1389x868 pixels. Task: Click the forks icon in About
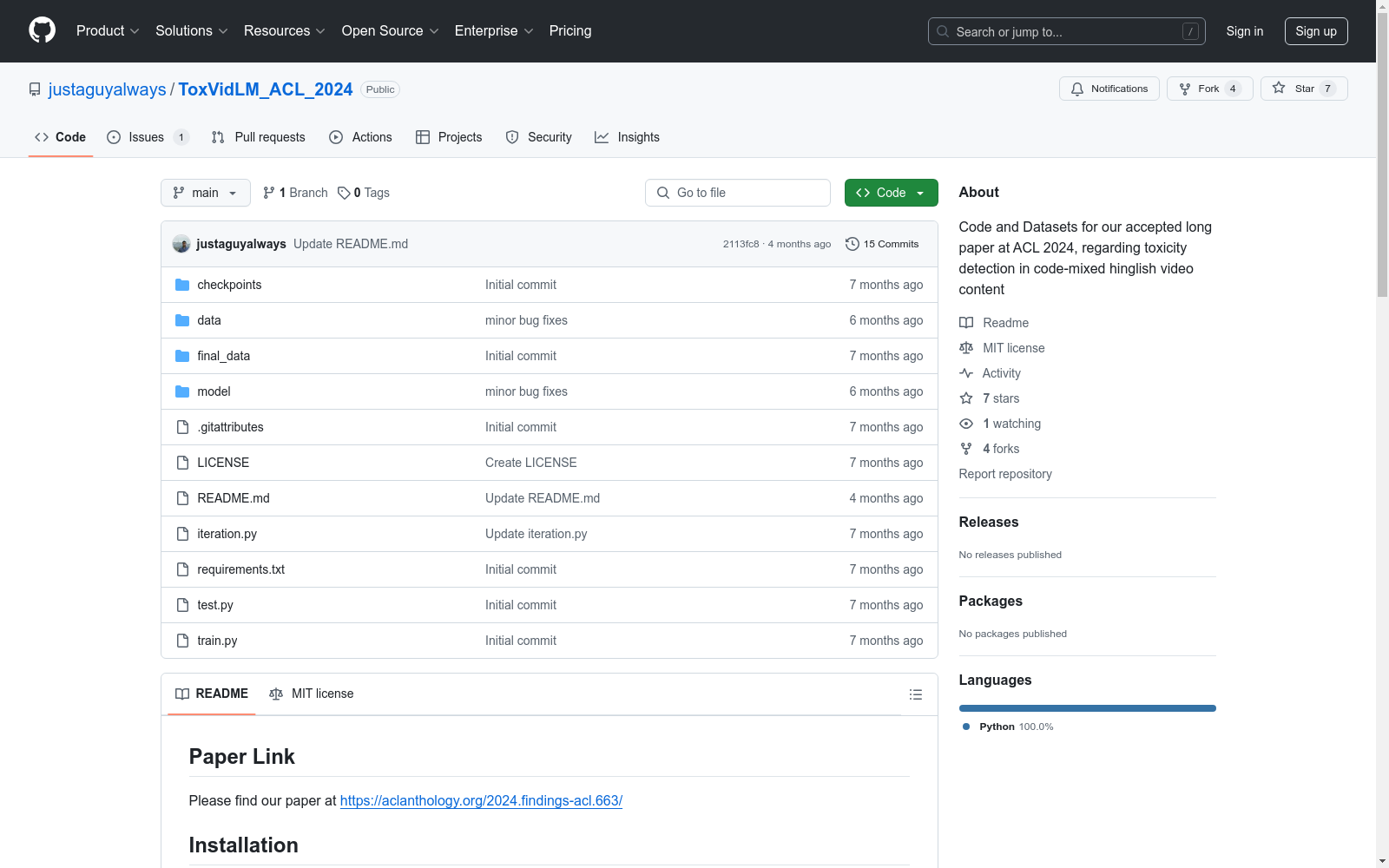[966, 449]
